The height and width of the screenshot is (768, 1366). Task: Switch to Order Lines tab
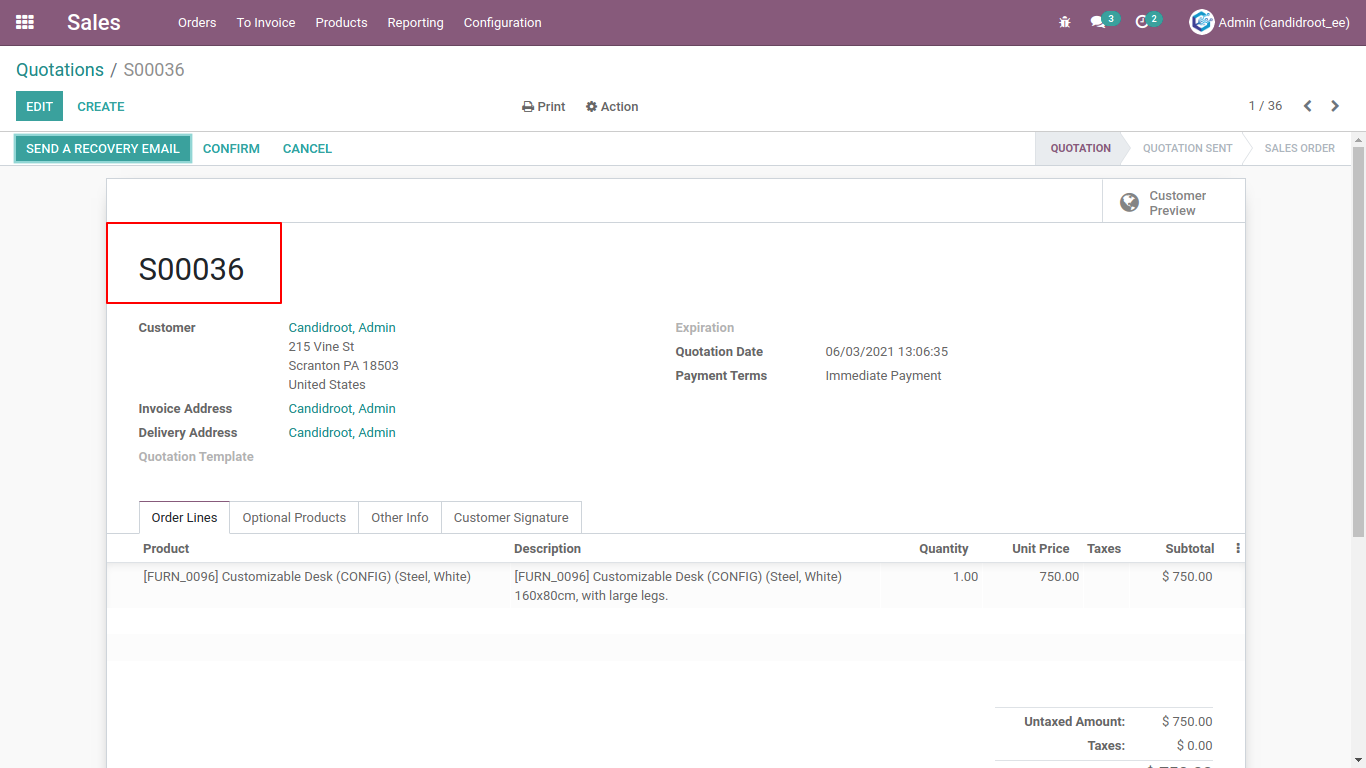[184, 518]
